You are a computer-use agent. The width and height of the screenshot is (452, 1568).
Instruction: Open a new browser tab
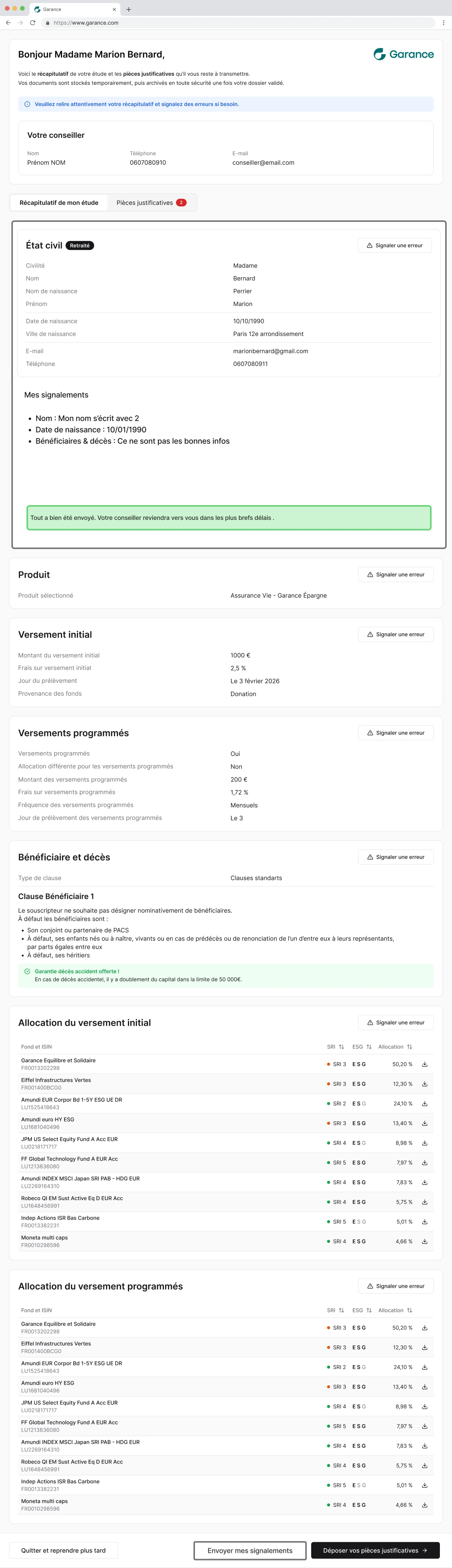(x=128, y=9)
